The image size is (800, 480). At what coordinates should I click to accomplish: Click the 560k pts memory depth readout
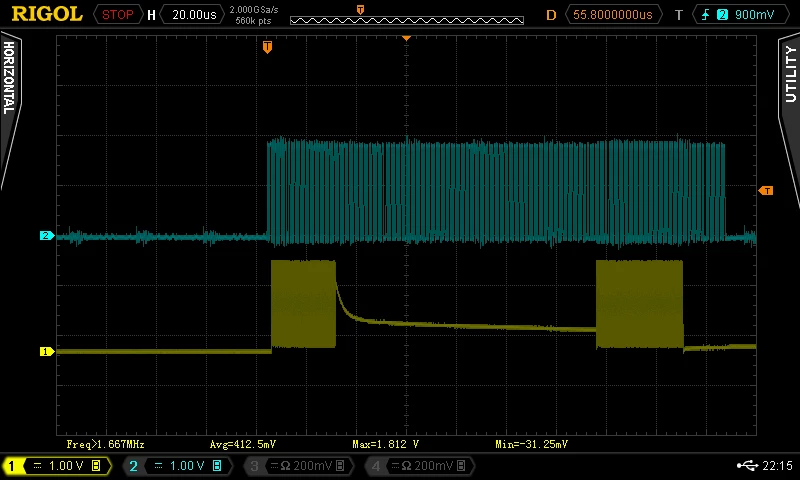[254, 21]
